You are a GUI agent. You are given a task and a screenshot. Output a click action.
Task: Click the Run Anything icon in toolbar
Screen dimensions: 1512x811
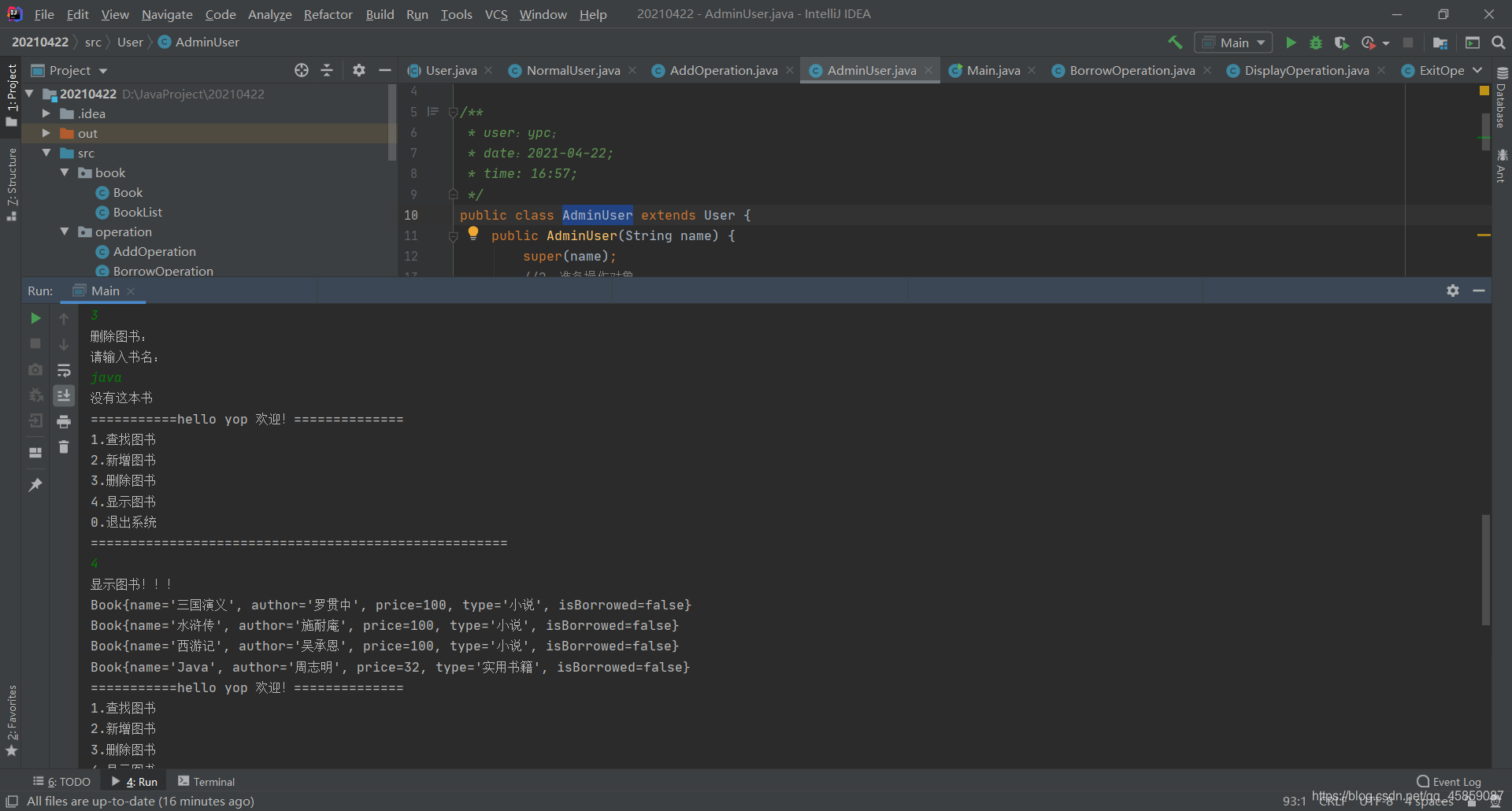pos(1473,43)
